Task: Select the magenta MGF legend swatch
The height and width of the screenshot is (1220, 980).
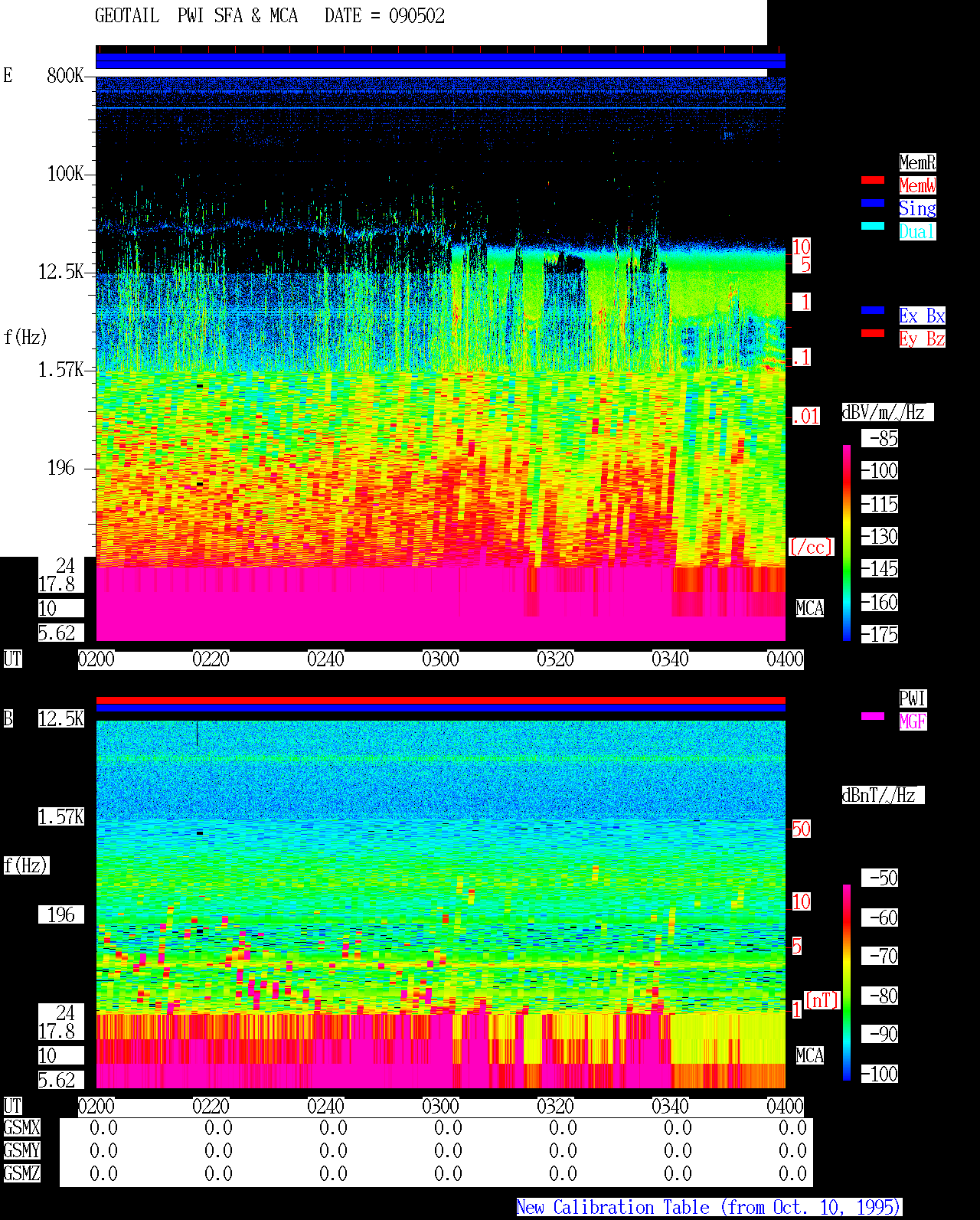Action: [x=873, y=716]
